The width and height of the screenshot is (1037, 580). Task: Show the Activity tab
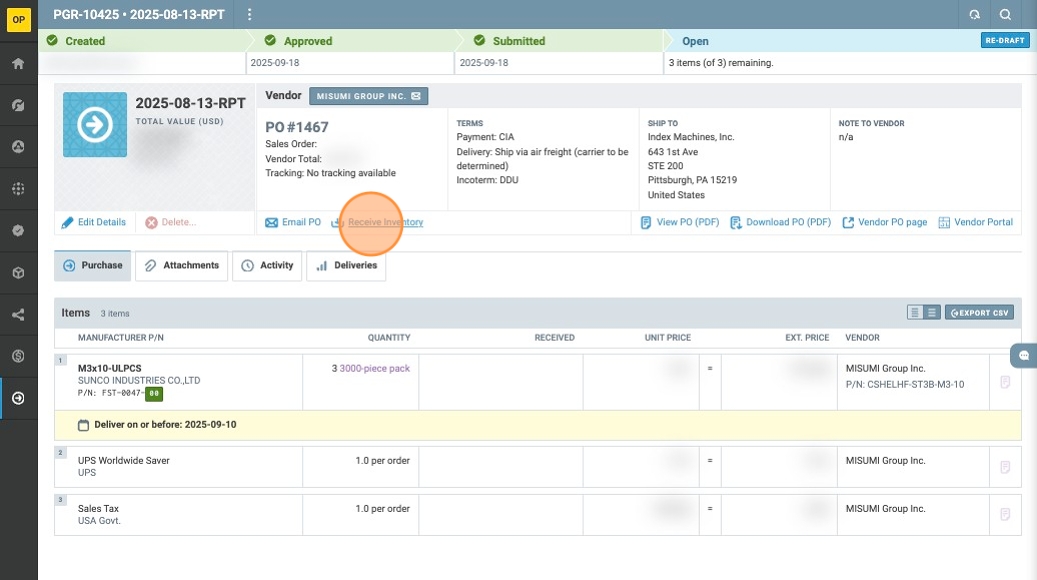[267, 266]
